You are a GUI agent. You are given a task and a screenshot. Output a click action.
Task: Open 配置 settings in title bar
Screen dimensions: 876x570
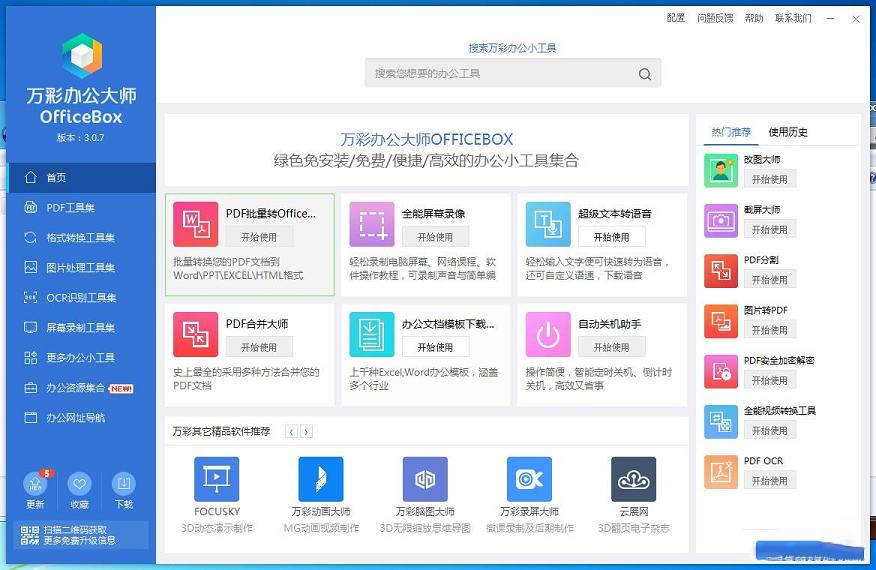[675, 18]
